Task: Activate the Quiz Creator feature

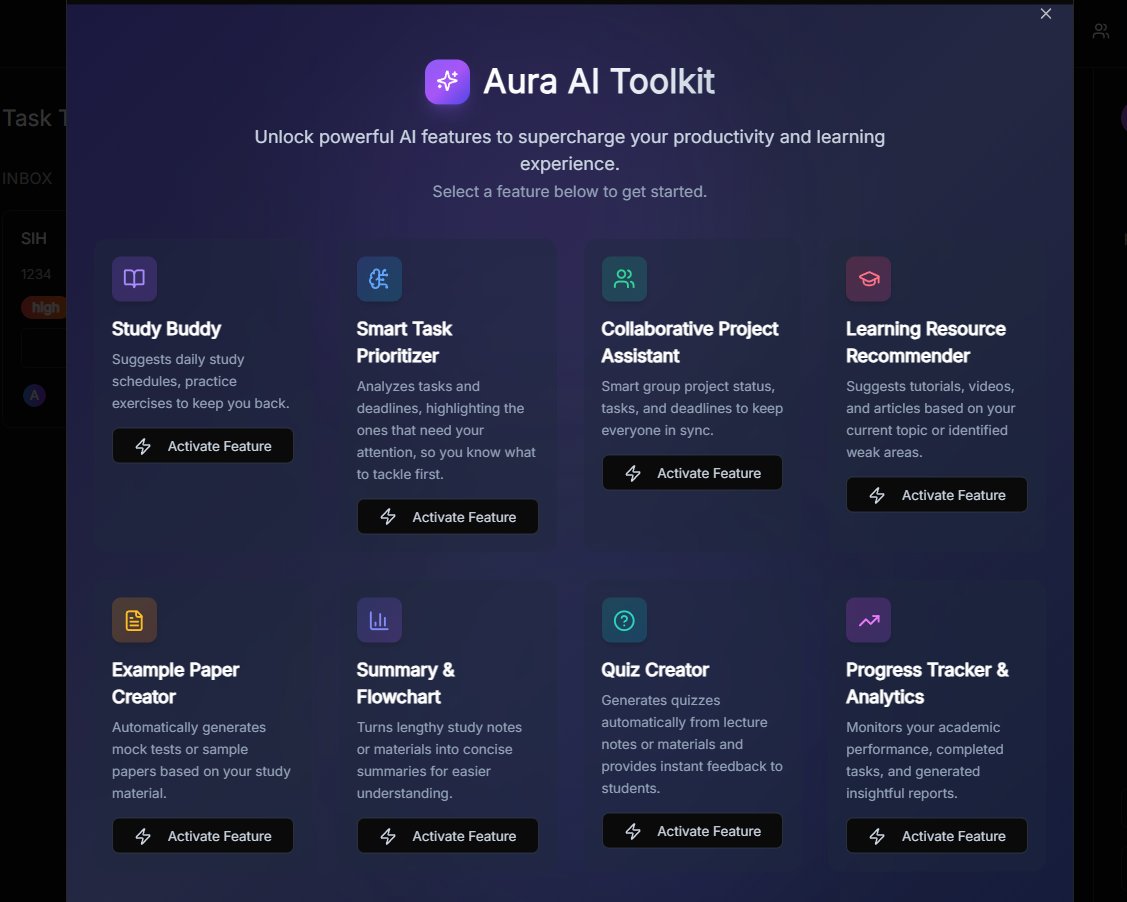Action: point(692,830)
